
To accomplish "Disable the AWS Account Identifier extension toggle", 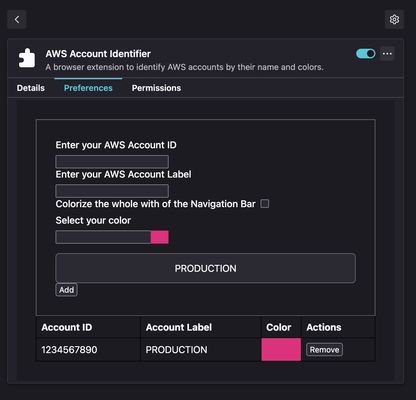I will point(365,54).
